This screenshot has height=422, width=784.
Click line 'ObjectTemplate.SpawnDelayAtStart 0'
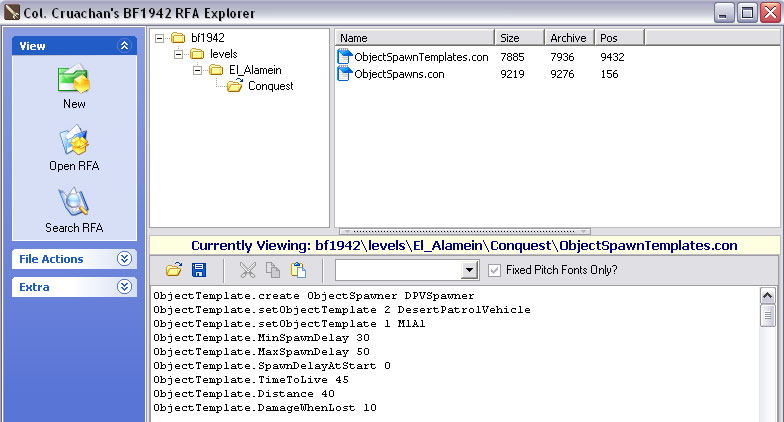click(272, 366)
